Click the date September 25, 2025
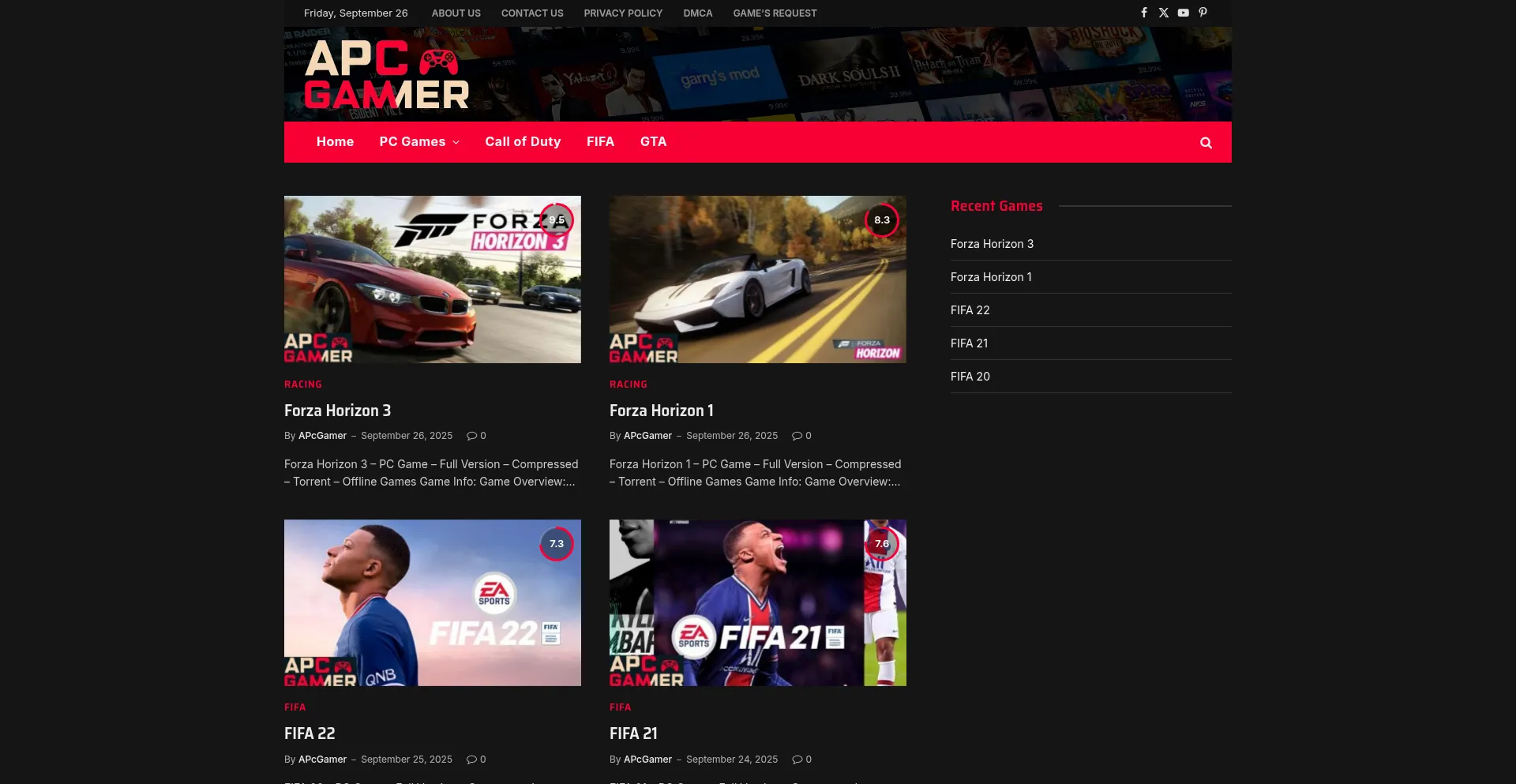The width and height of the screenshot is (1516, 784). click(x=407, y=760)
